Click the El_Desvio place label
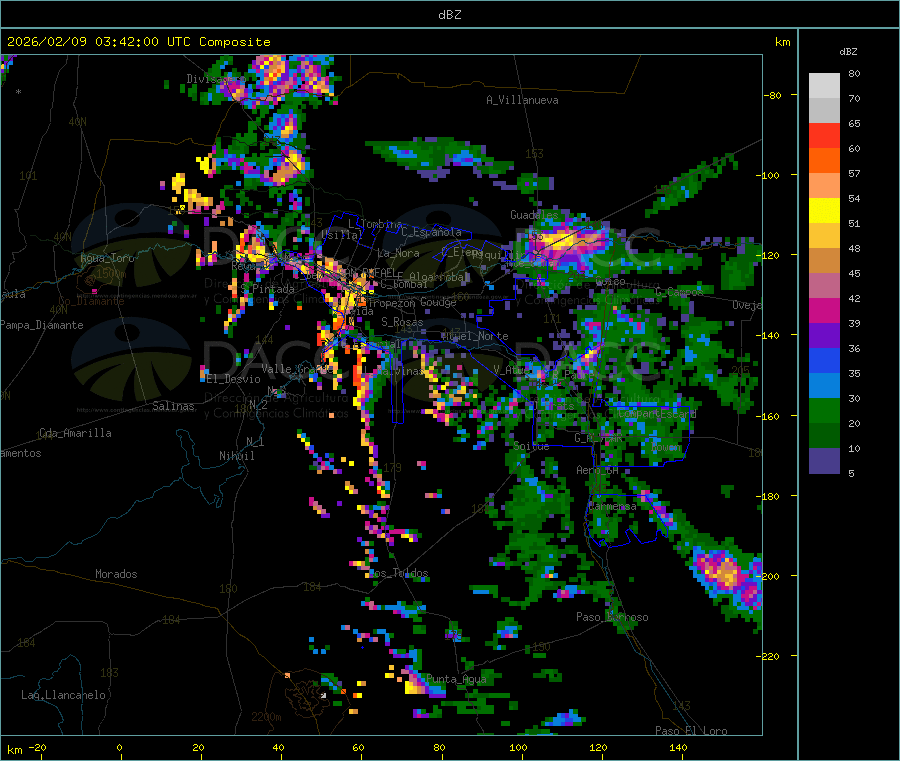The width and height of the screenshot is (900, 761). point(233,379)
